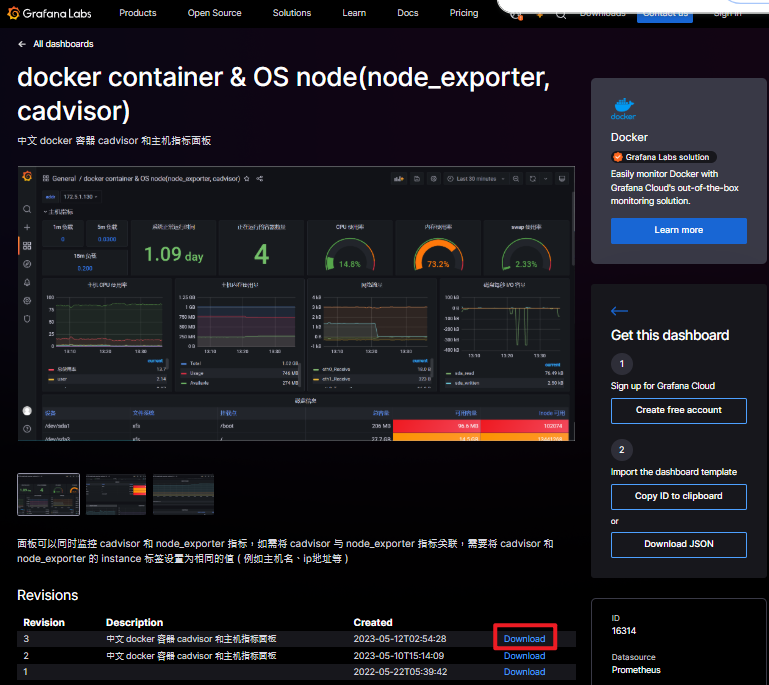Click the dashboards grid icon in the preview sidebar

(x=27, y=246)
